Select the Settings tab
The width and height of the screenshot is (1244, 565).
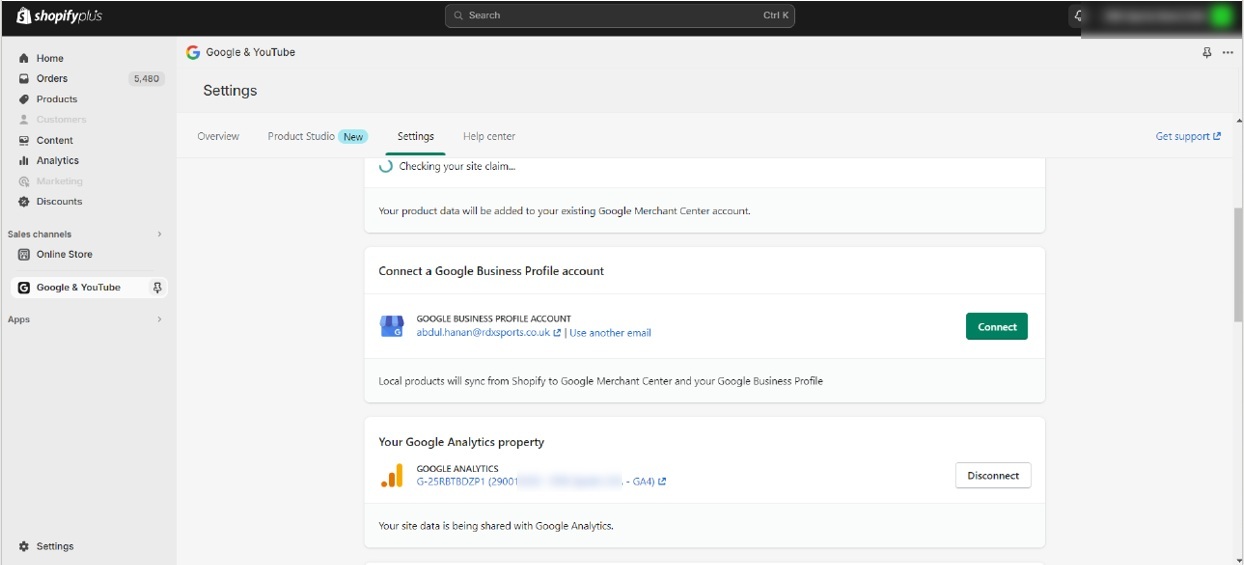(x=416, y=136)
